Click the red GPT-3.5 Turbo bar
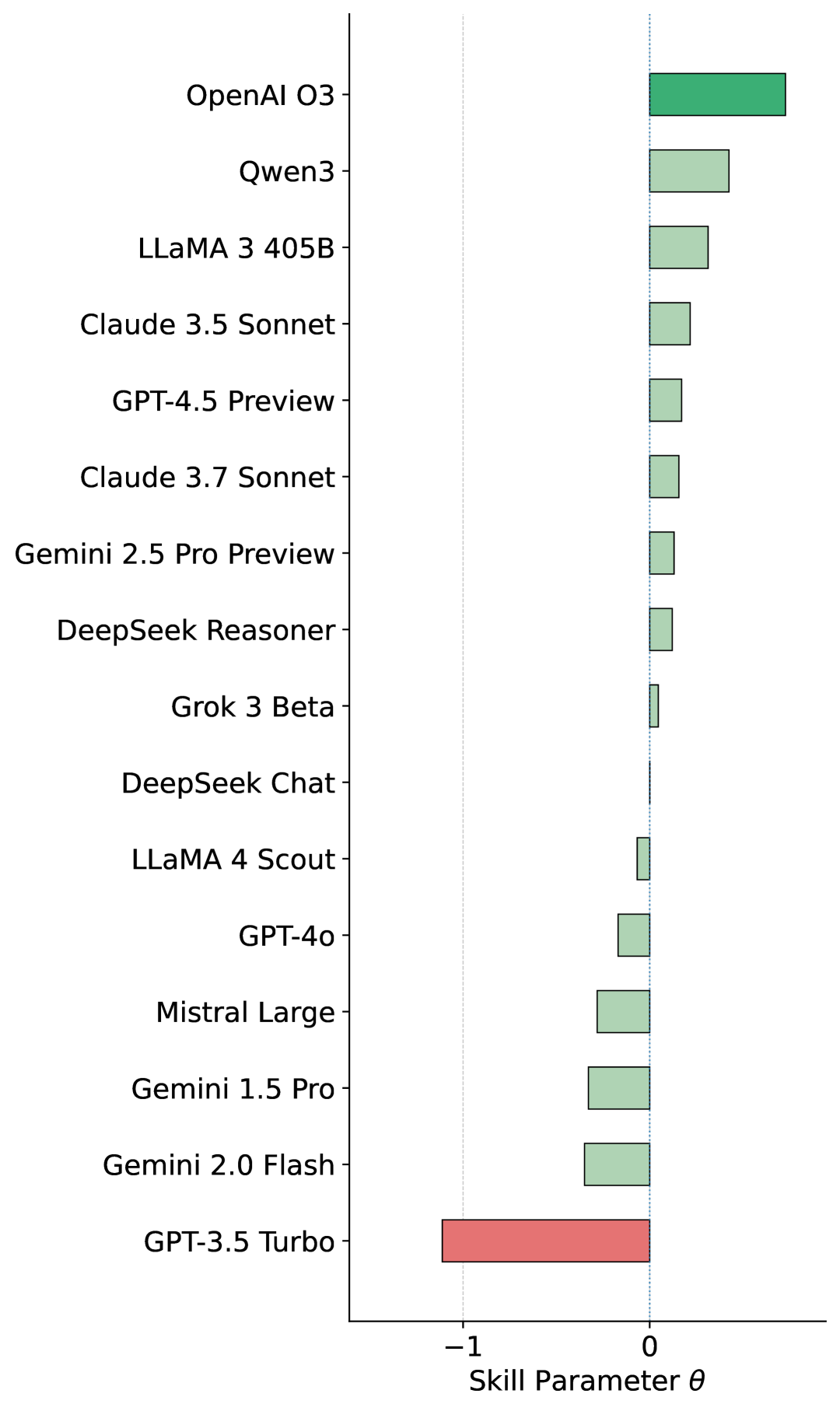Viewport: 840px width, 1411px height. point(545,1241)
